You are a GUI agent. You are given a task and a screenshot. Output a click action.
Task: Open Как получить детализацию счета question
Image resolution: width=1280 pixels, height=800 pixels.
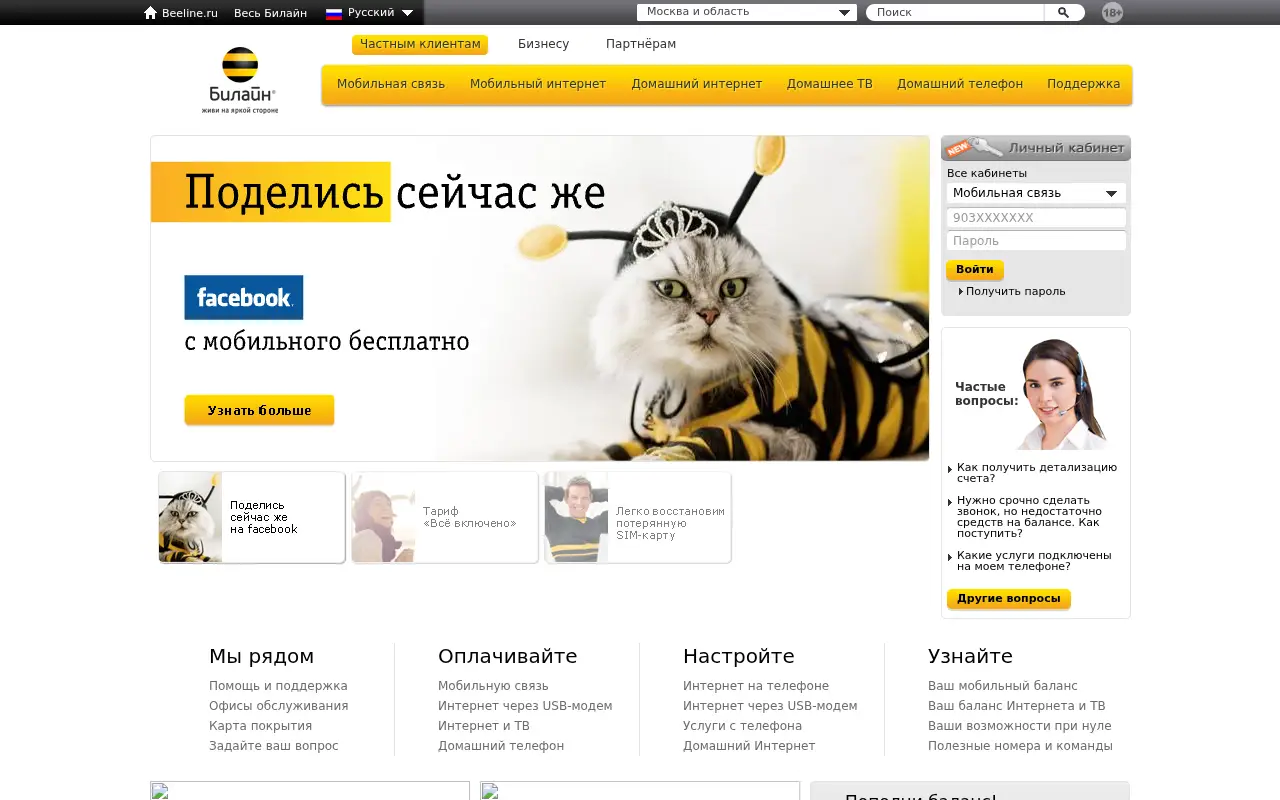point(1037,473)
